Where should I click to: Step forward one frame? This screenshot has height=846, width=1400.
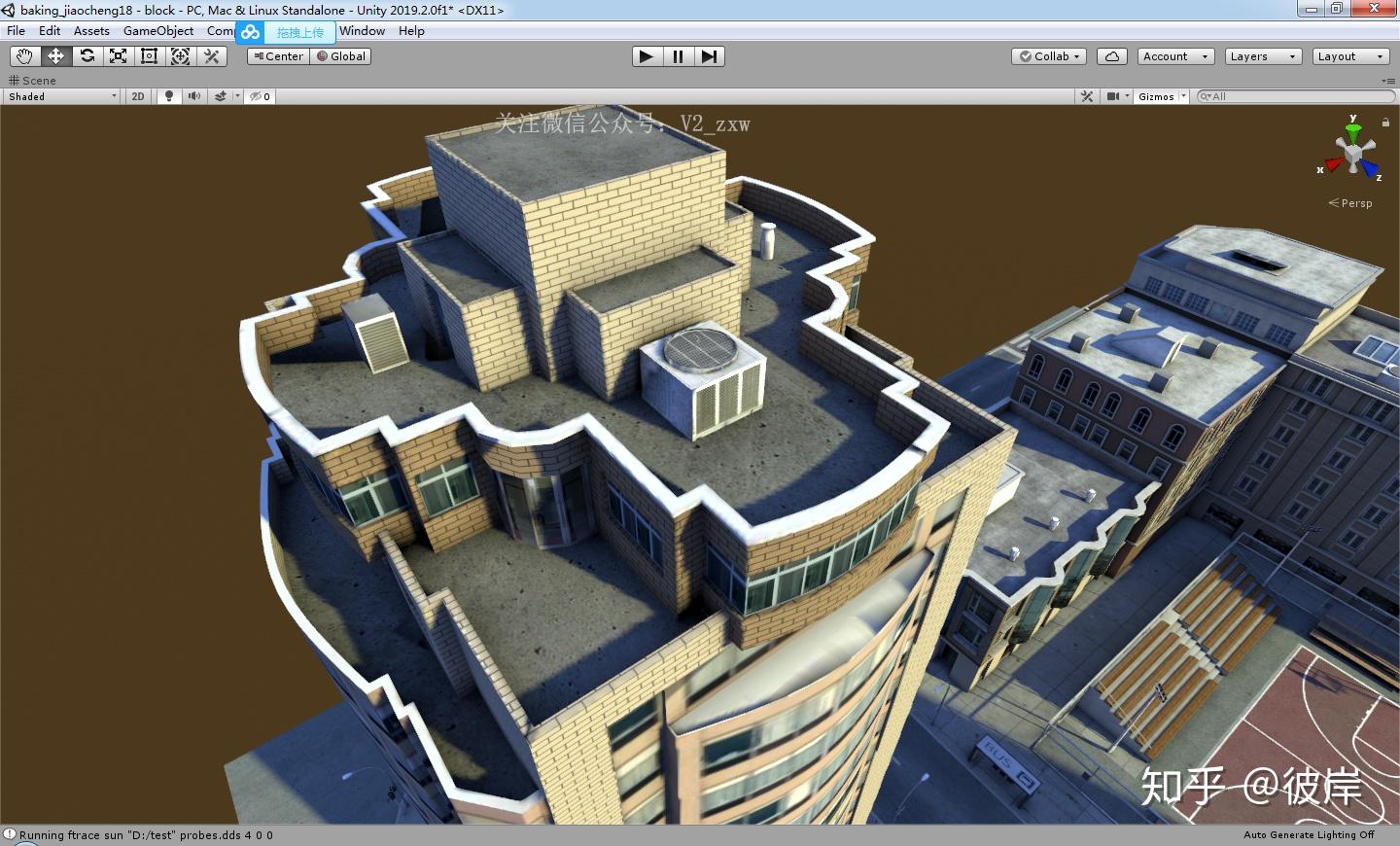(x=710, y=56)
